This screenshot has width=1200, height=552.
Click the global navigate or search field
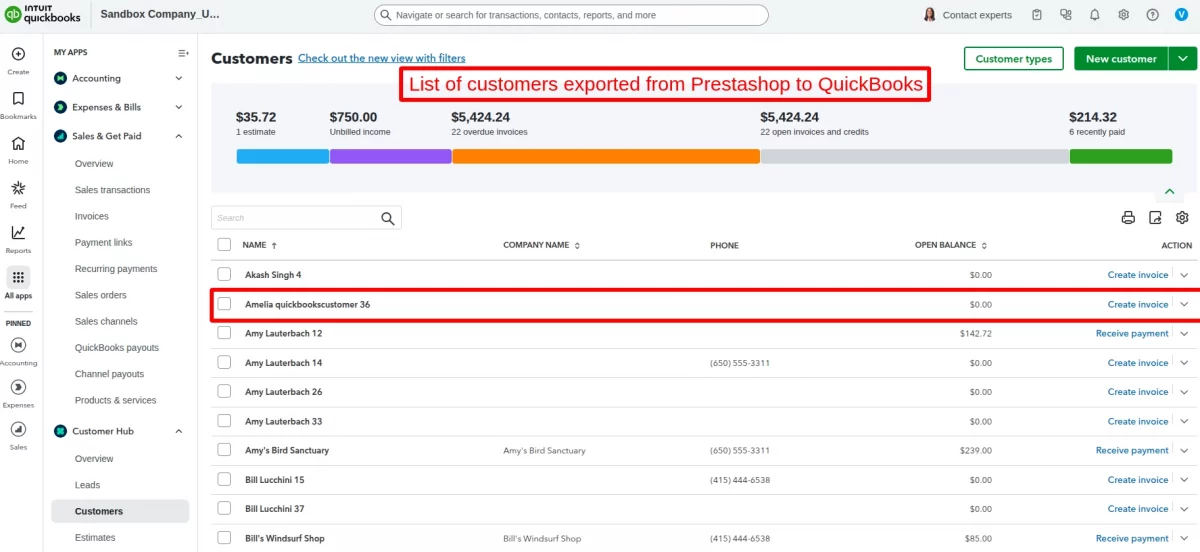[x=571, y=15]
